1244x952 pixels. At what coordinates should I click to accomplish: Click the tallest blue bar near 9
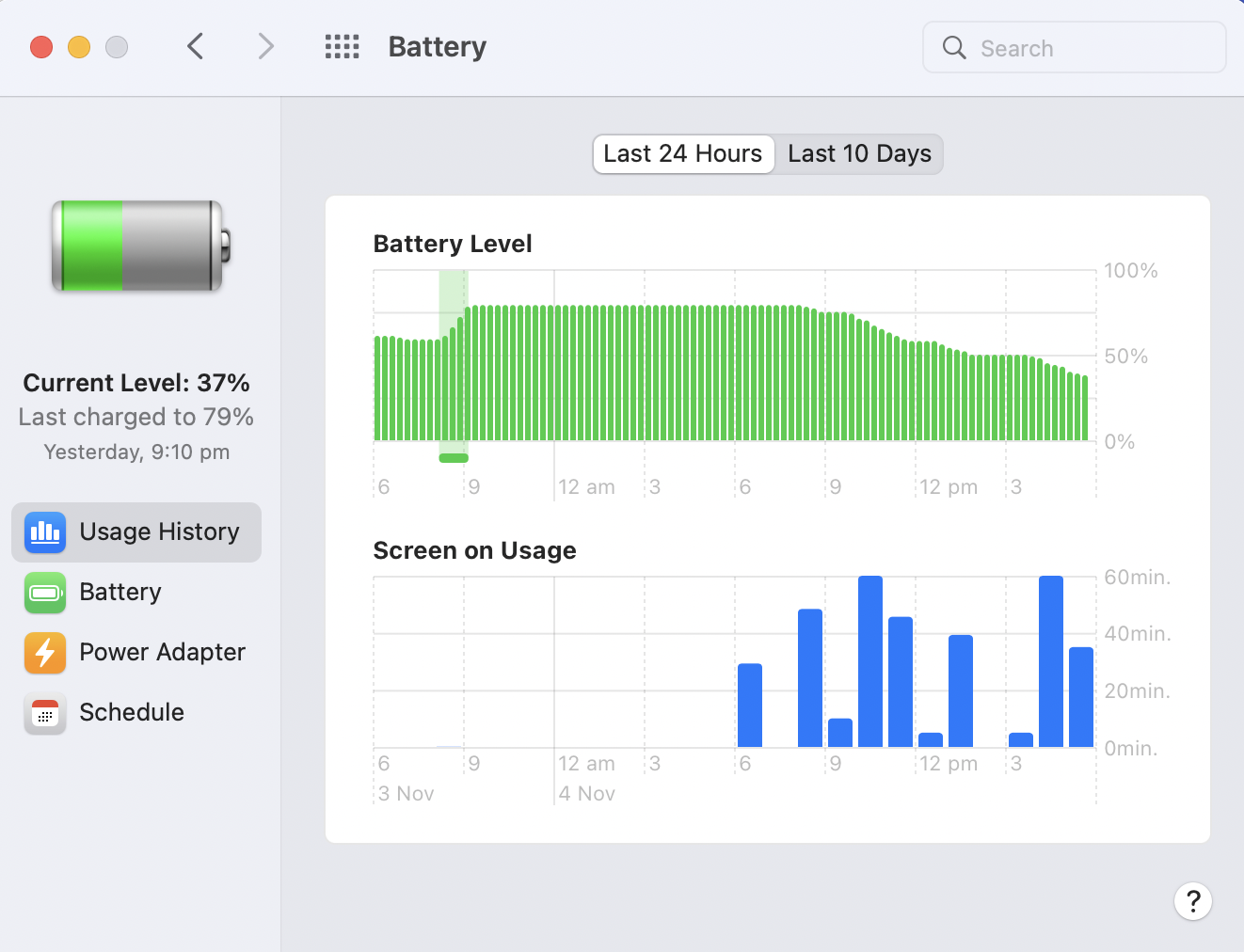pos(870,661)
